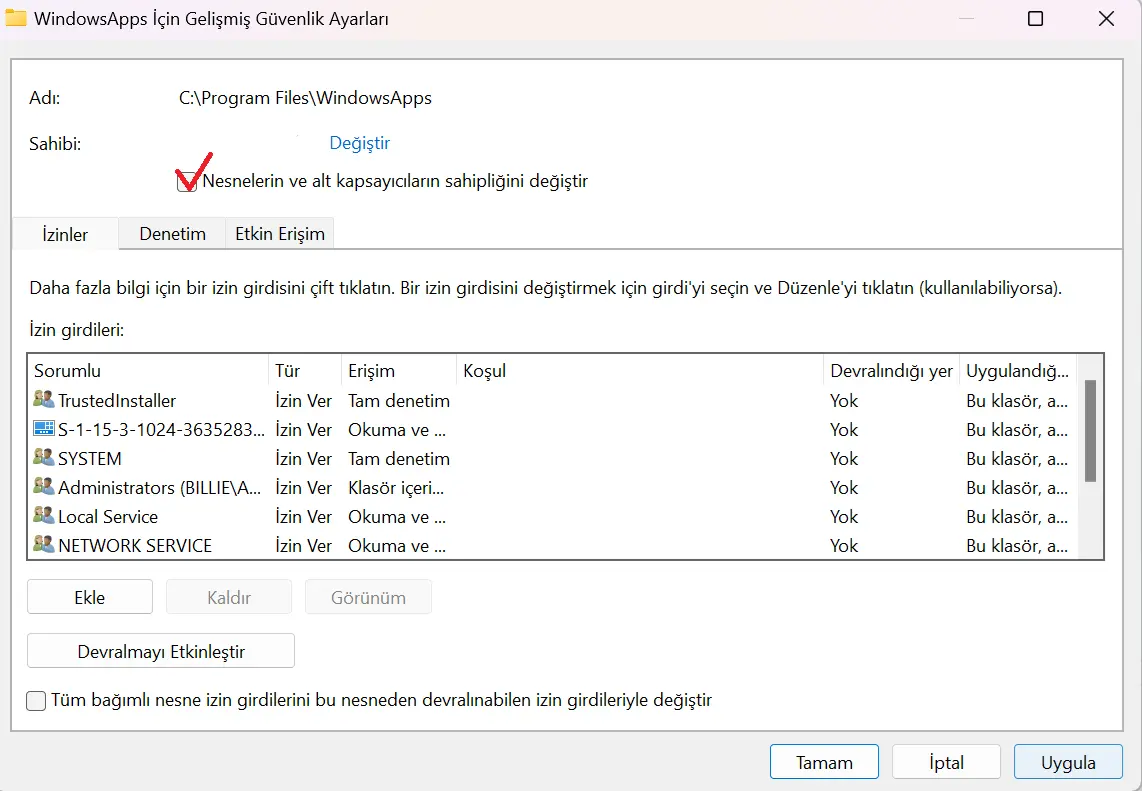This screenshot has height=791, width=1142.
Task: Confirm with the Tamam button
Action: (x=824, y=763)
